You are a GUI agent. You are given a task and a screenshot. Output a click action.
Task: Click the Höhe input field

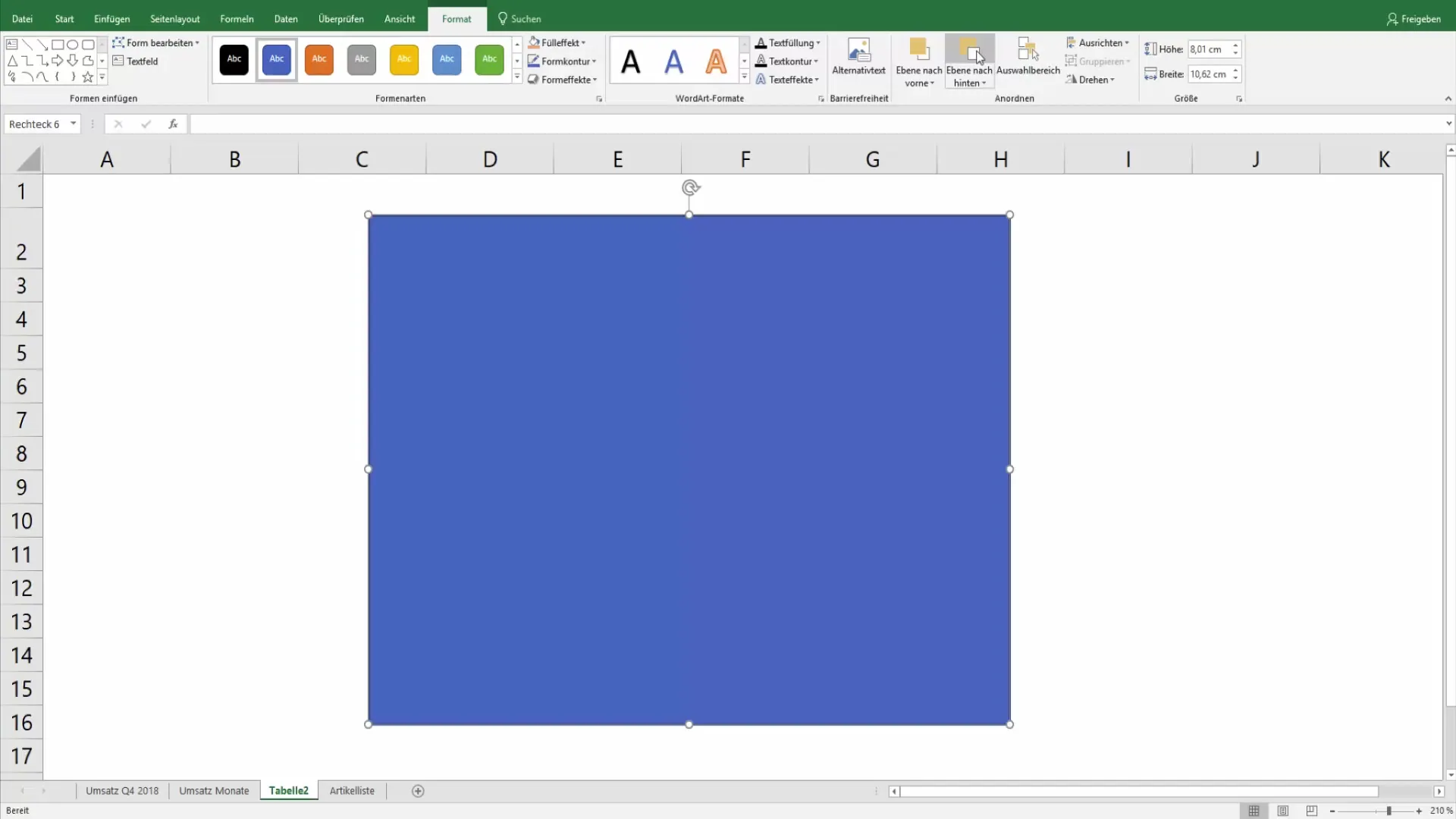pyautogui.click(x=1209, y=49)
